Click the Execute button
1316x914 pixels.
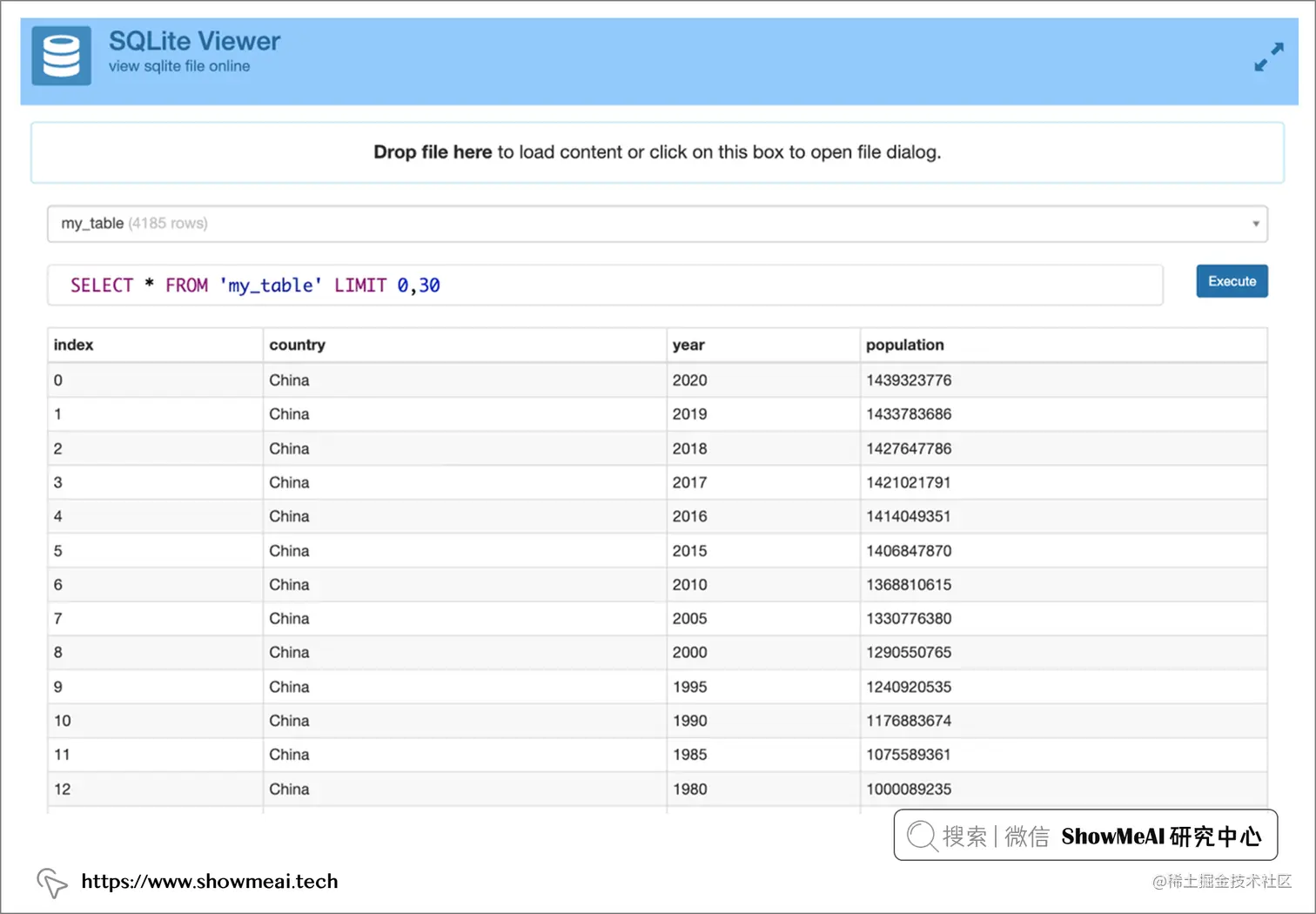tap(1232, 281)
